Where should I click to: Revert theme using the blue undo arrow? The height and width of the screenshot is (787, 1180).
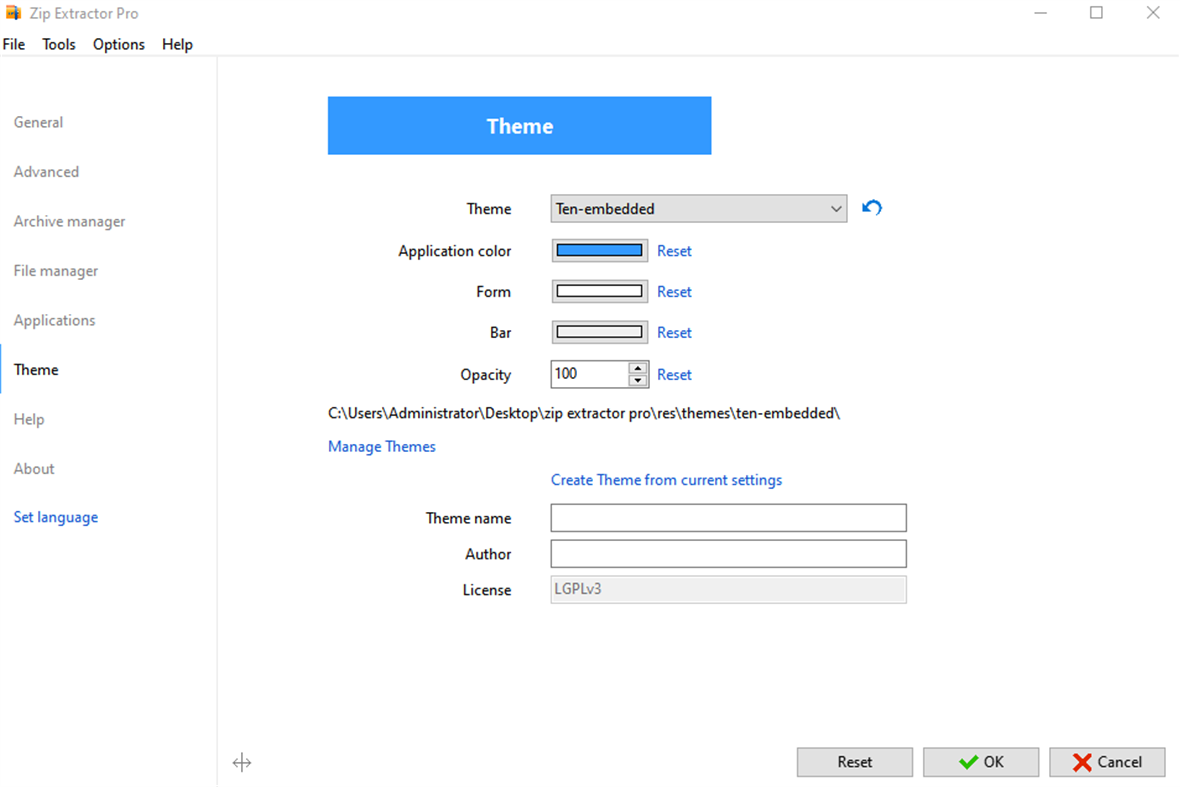coord(871,208)
